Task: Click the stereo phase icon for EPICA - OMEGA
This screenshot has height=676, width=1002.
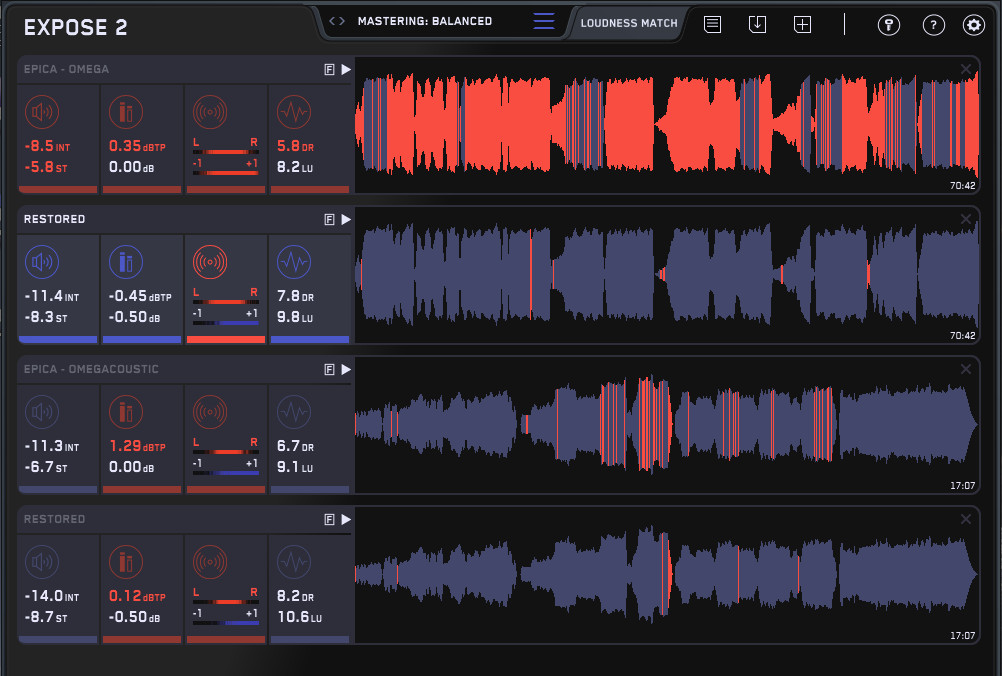Action: click(x=210, y=112)
